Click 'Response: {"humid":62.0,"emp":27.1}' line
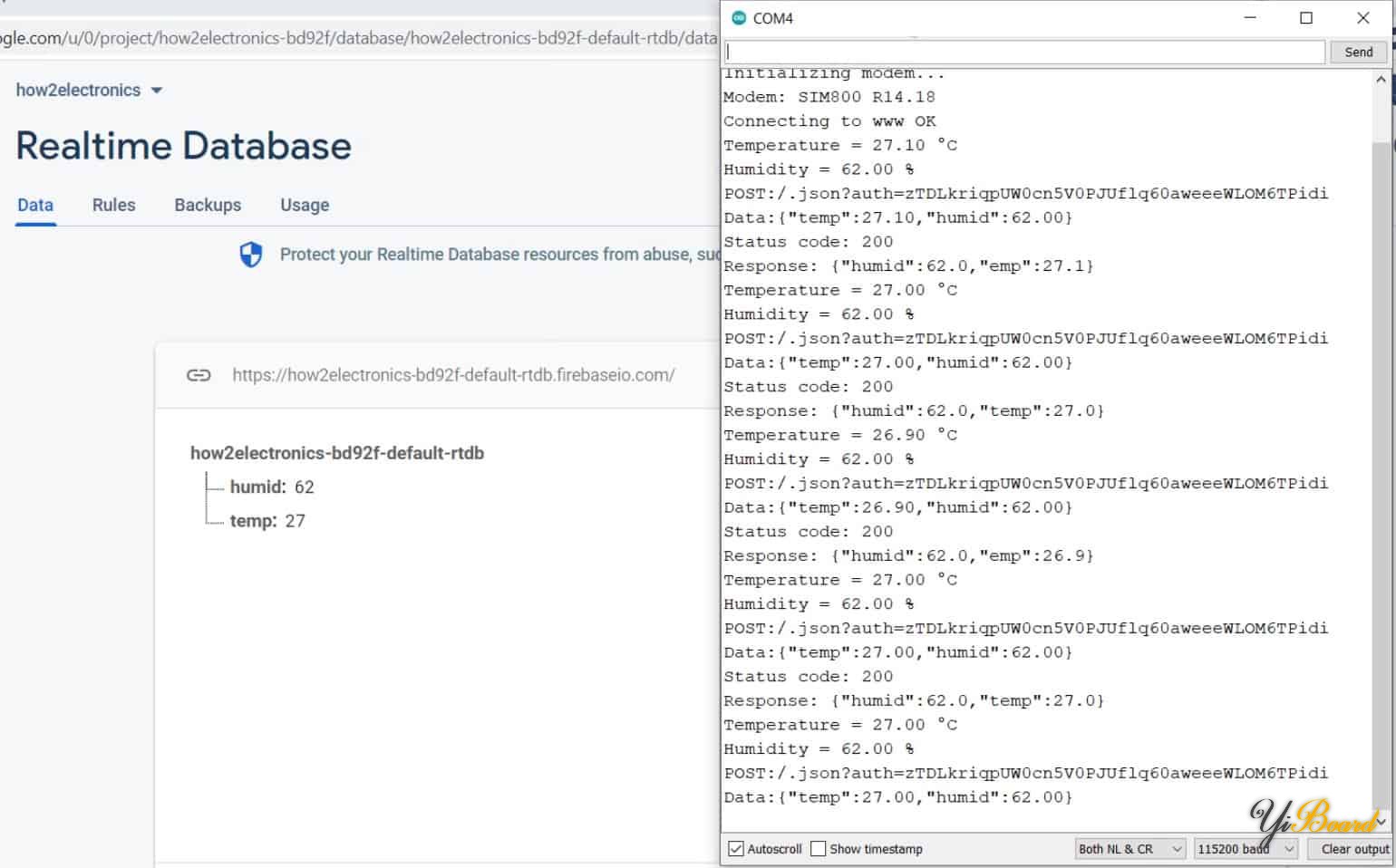1396x868 pixels. point(909,266)
